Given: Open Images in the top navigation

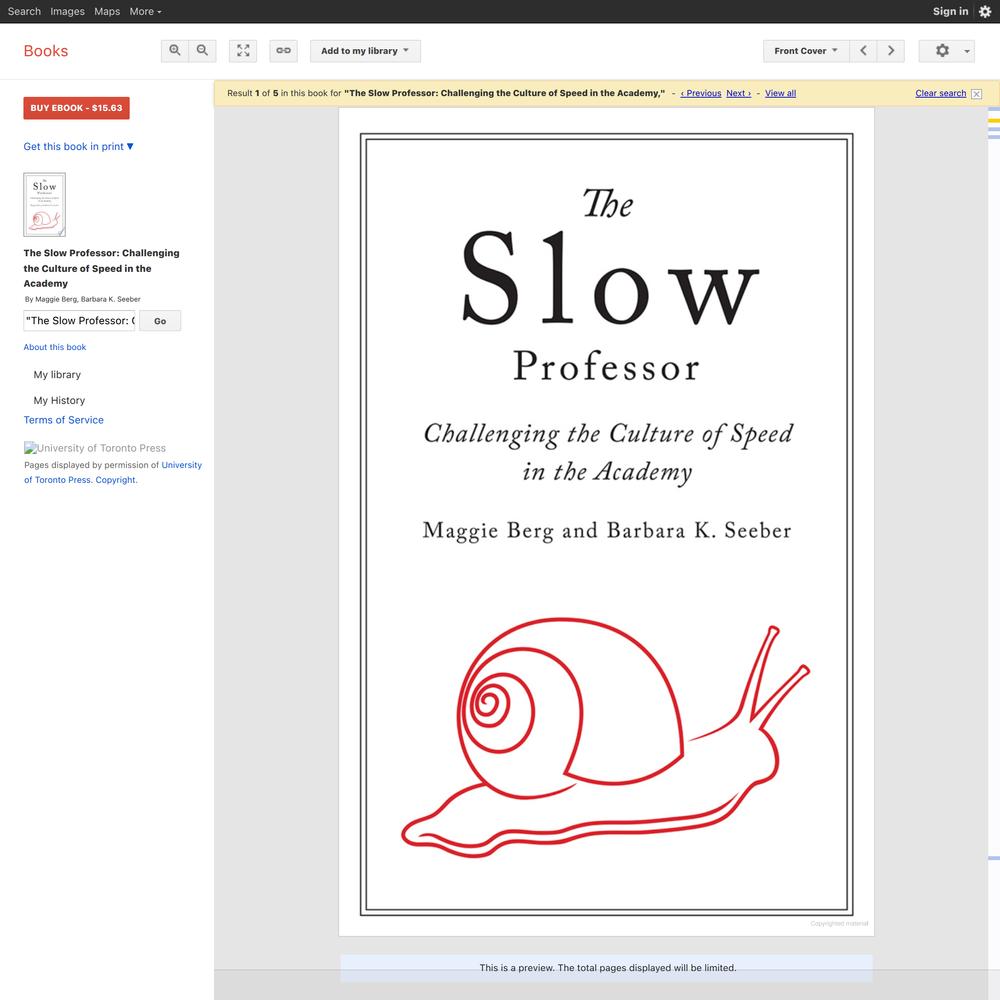Looking at the screenshot, I should pos(68,11).
